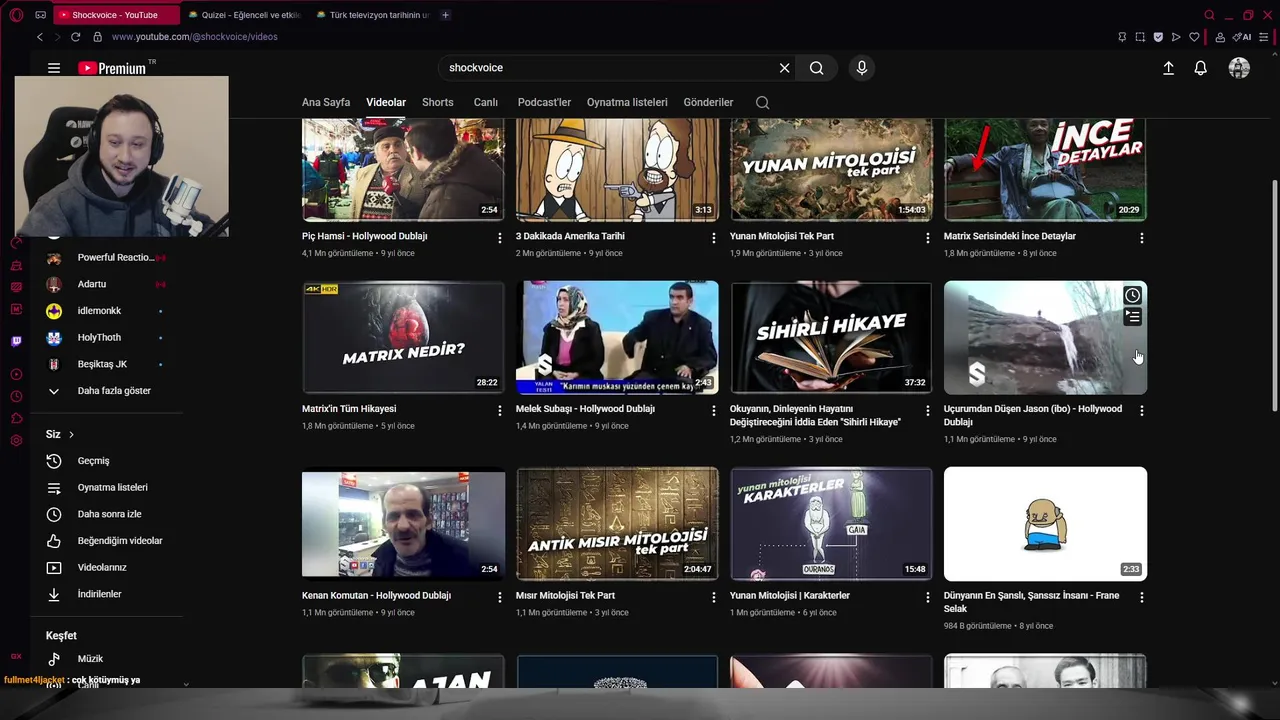Switch to Türk televizyon tarihinin browser tab

372,15
